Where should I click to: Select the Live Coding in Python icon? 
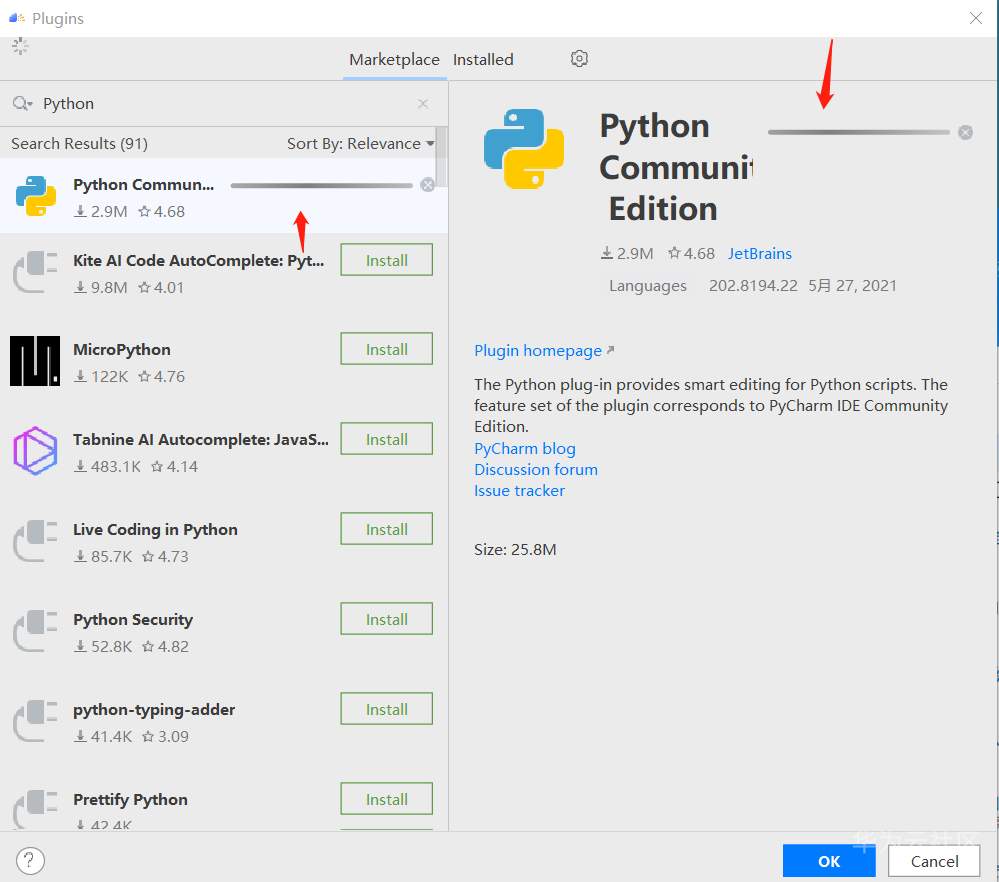pyautogui.click(x=36, y=541)
